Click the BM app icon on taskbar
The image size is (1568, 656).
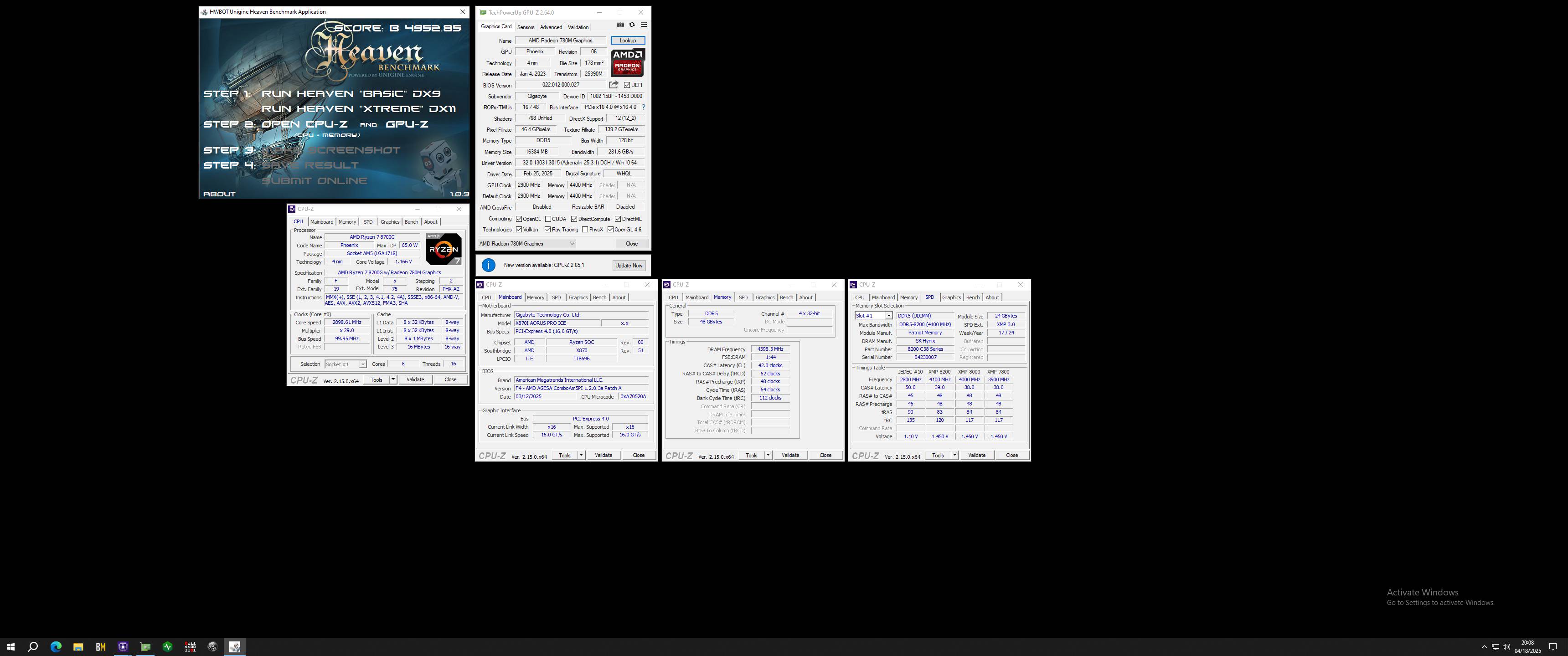tap(100, 647)
